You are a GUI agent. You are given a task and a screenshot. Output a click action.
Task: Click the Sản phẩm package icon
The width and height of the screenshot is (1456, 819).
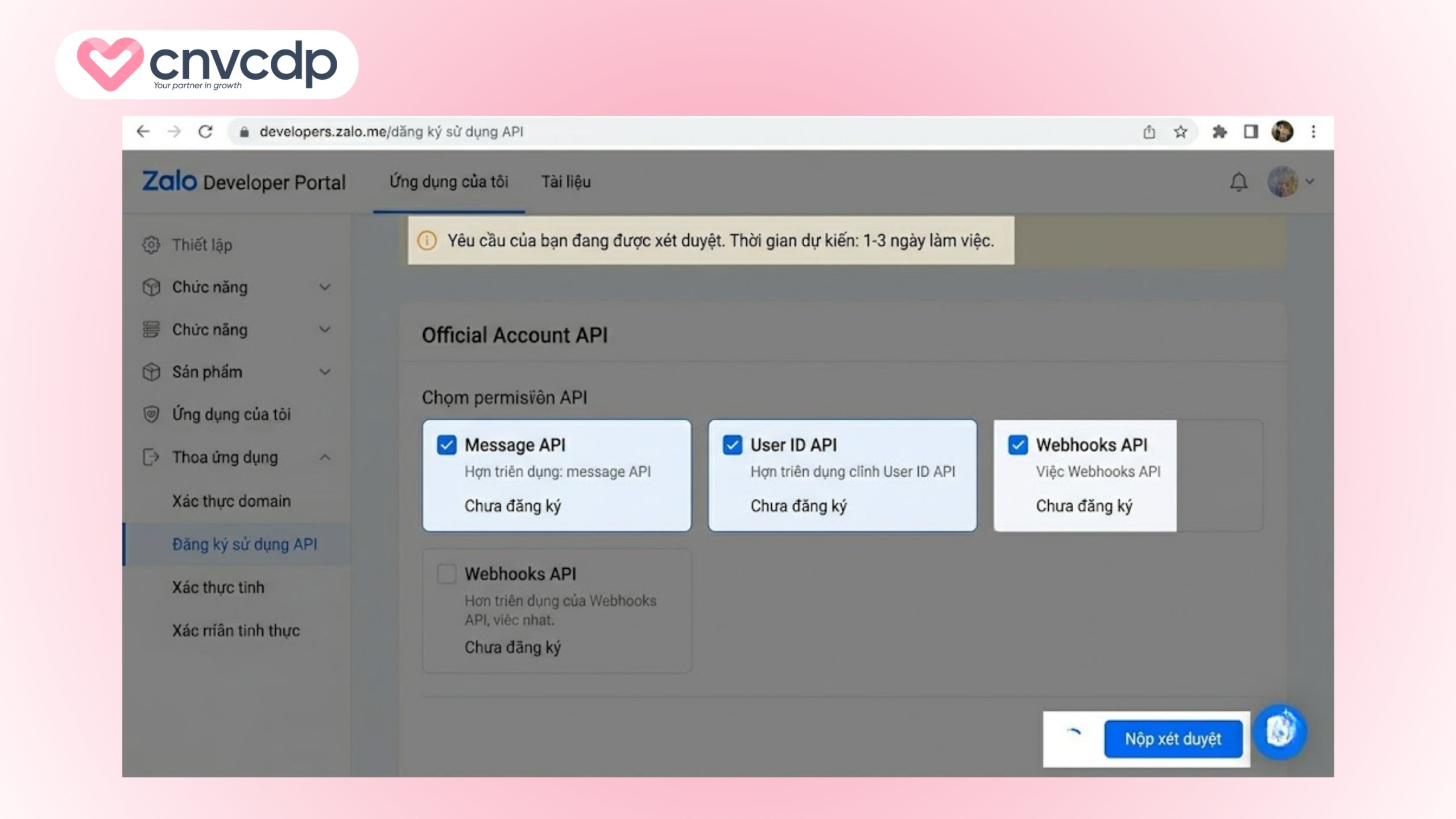[152, 372]
